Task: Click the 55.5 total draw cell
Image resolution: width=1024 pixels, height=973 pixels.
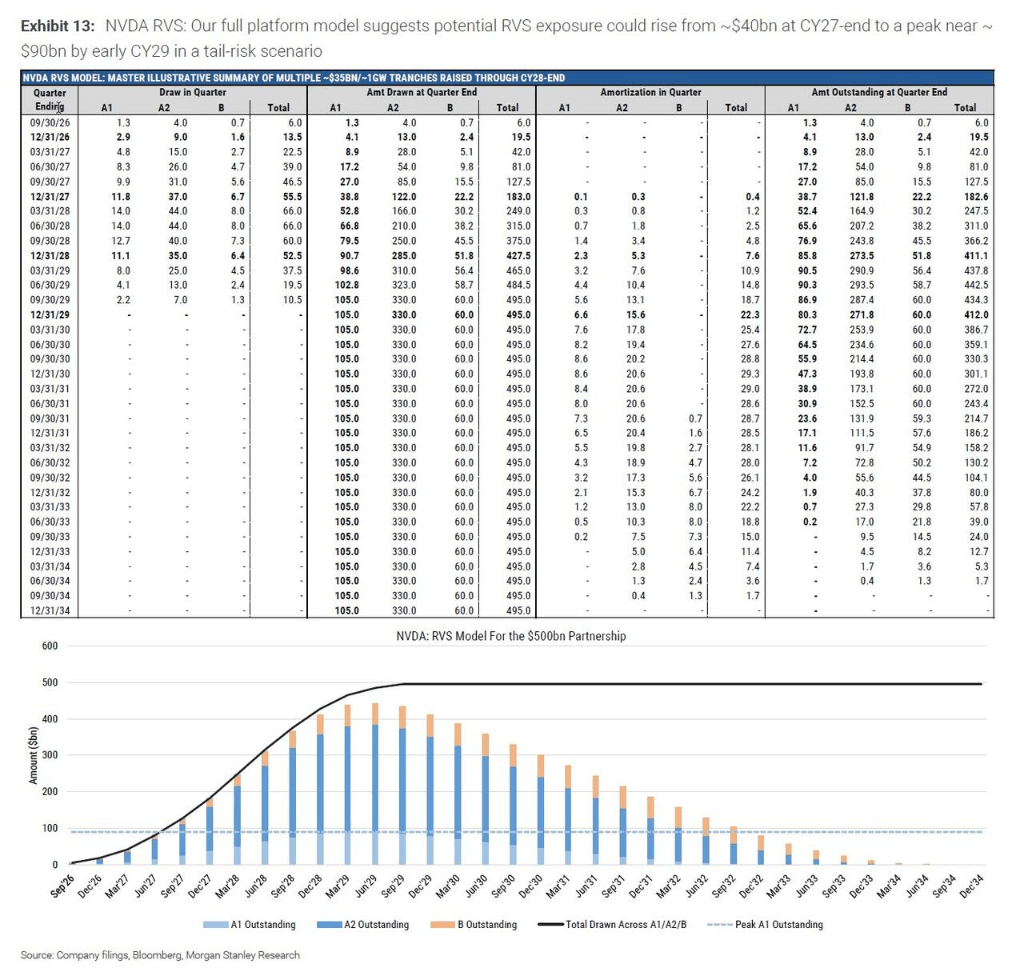Action: [x=293, y=197]
